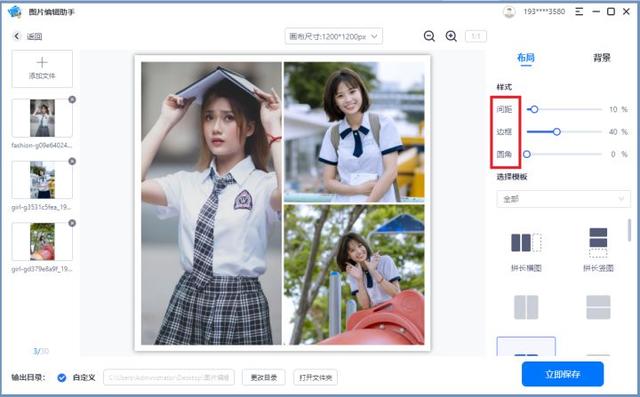Choose the two-row split template icon
640x397 pixels.
[x=598, y=307]
